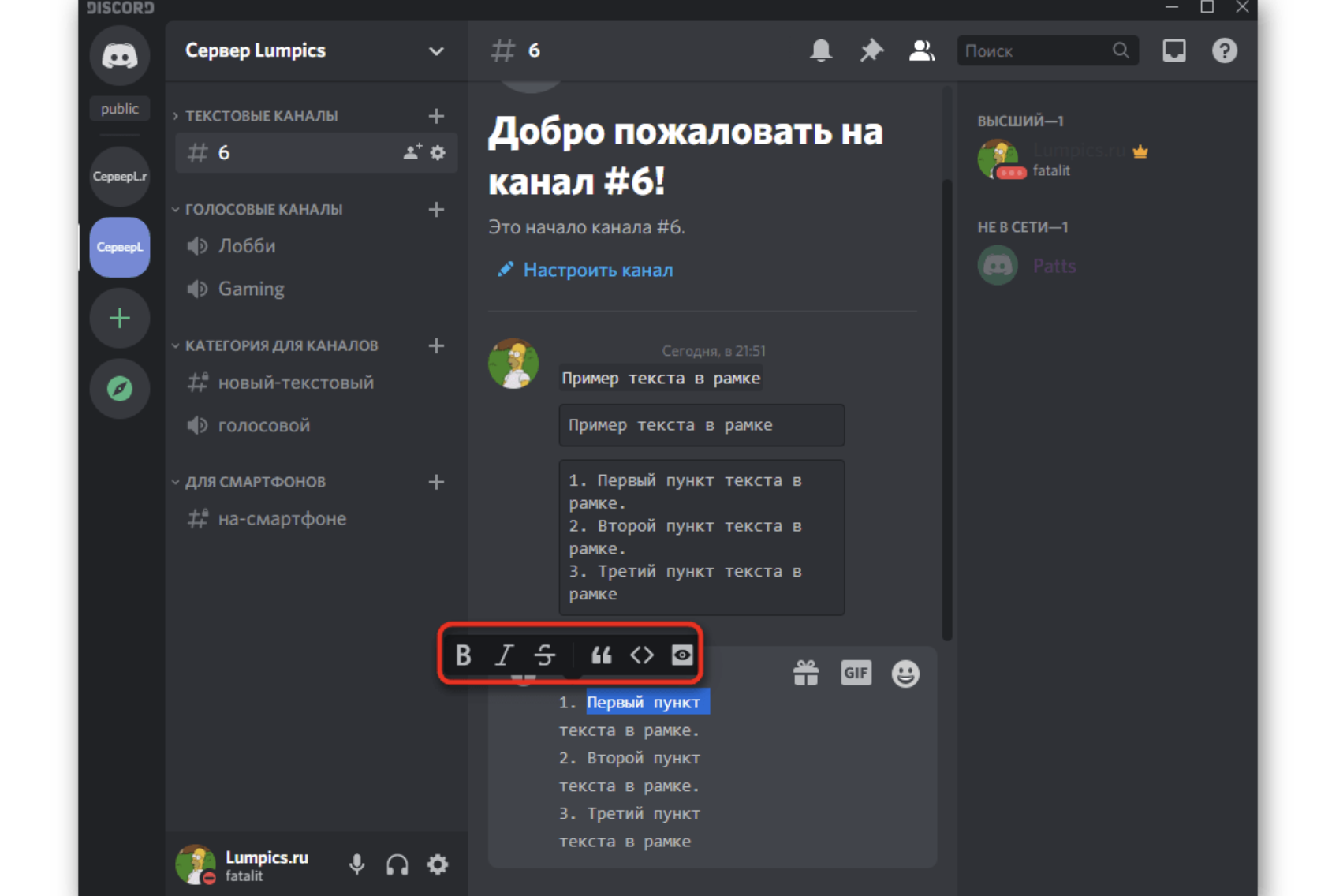1317x896 pixels.
Task: Open the Сервер Lumpics server dropdown
Action: click(435, 51)
